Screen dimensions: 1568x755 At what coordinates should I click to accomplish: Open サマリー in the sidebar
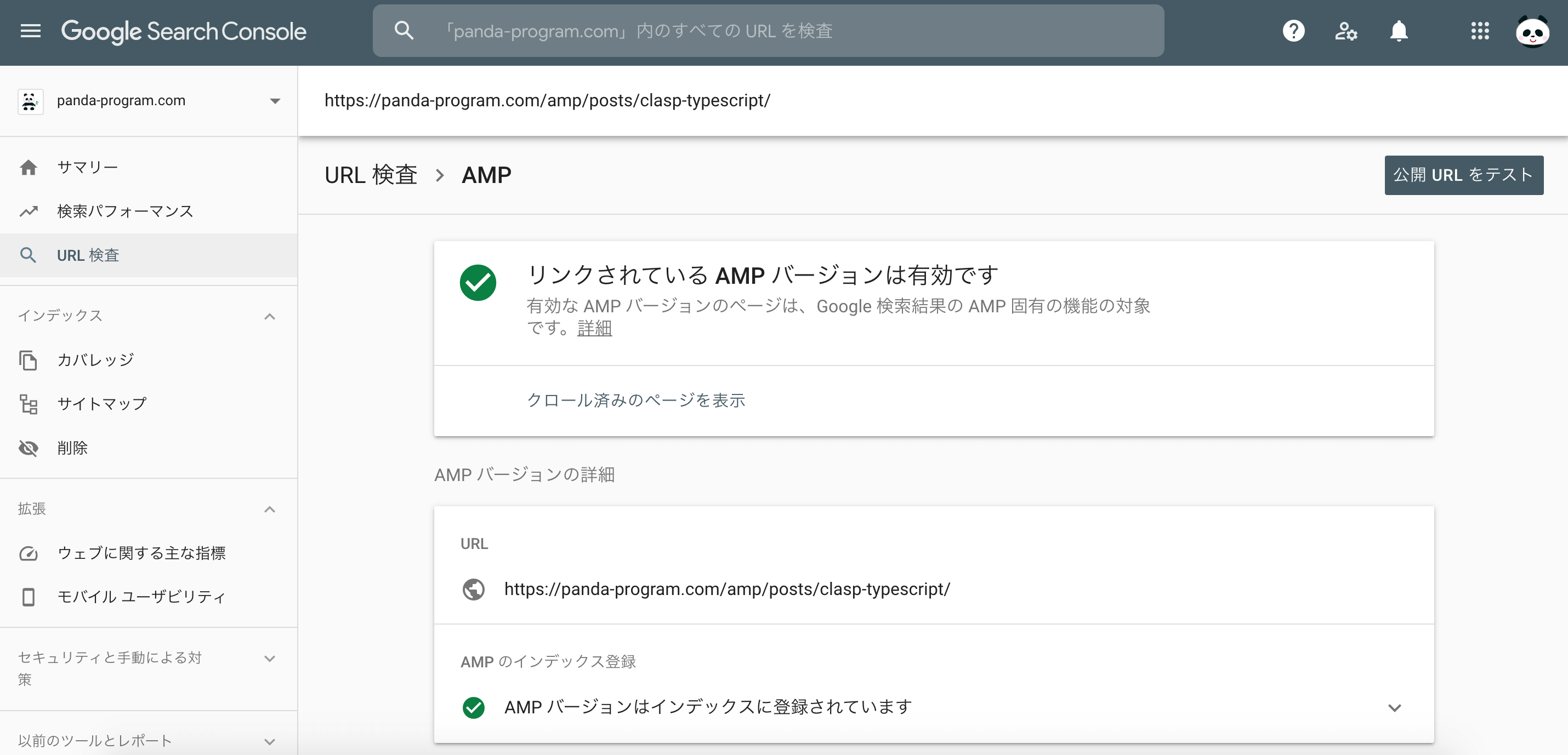(x=88, y=167)
